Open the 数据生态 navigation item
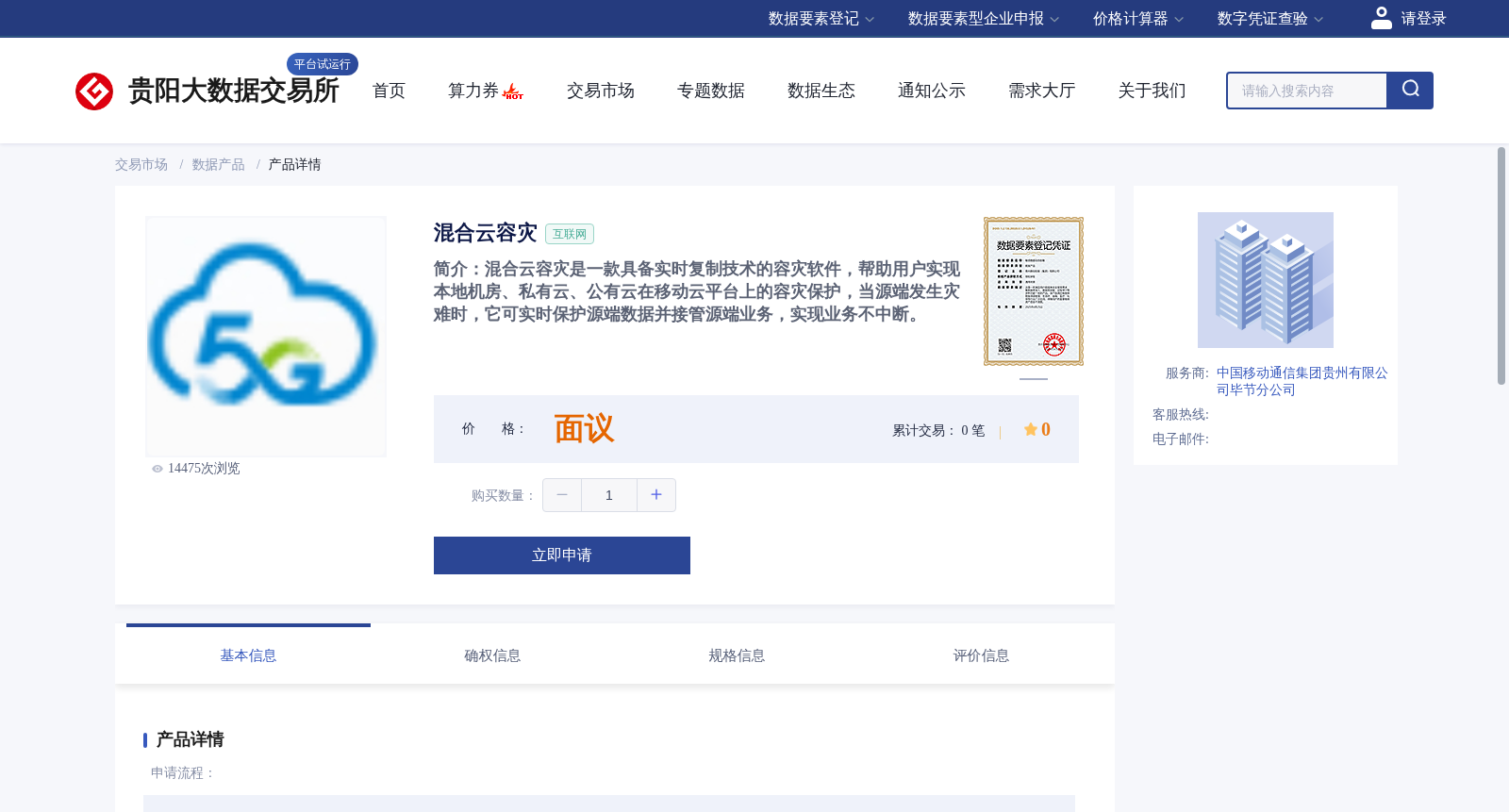 pyautogui.click(x=821, y=91)
